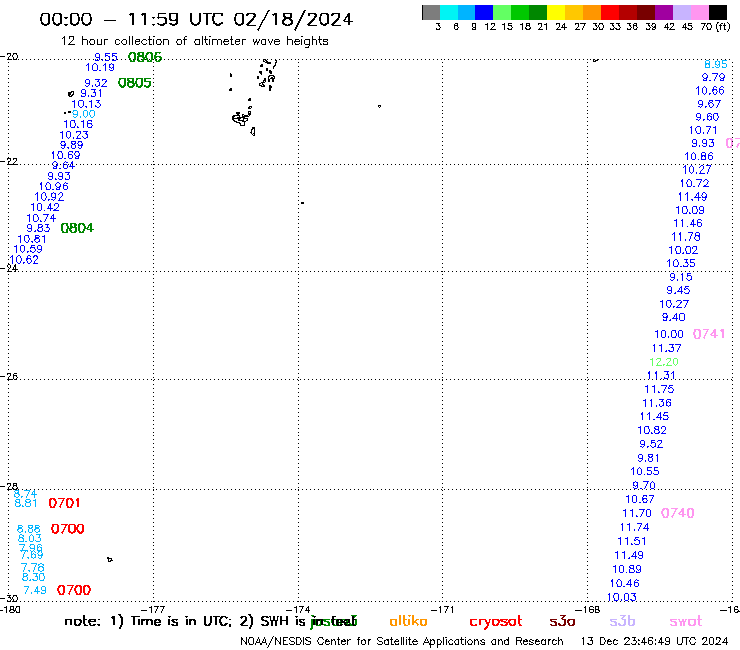Click the wave height value 10.66

[x=710, y=91]
